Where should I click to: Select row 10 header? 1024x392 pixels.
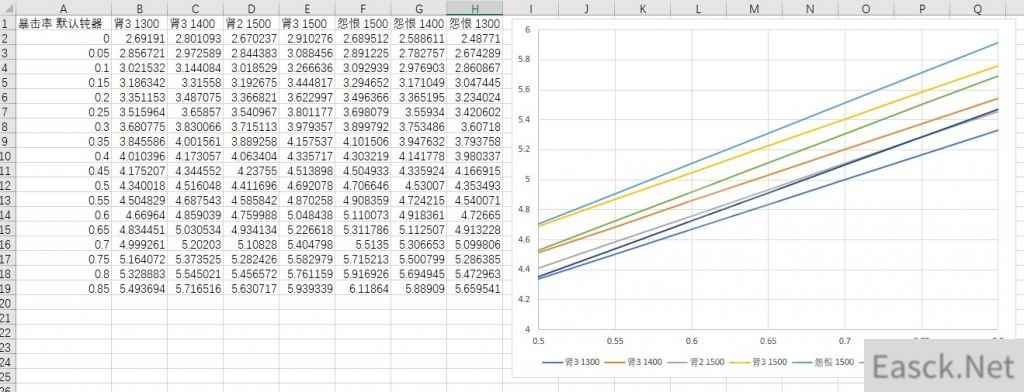coord(7,156)
